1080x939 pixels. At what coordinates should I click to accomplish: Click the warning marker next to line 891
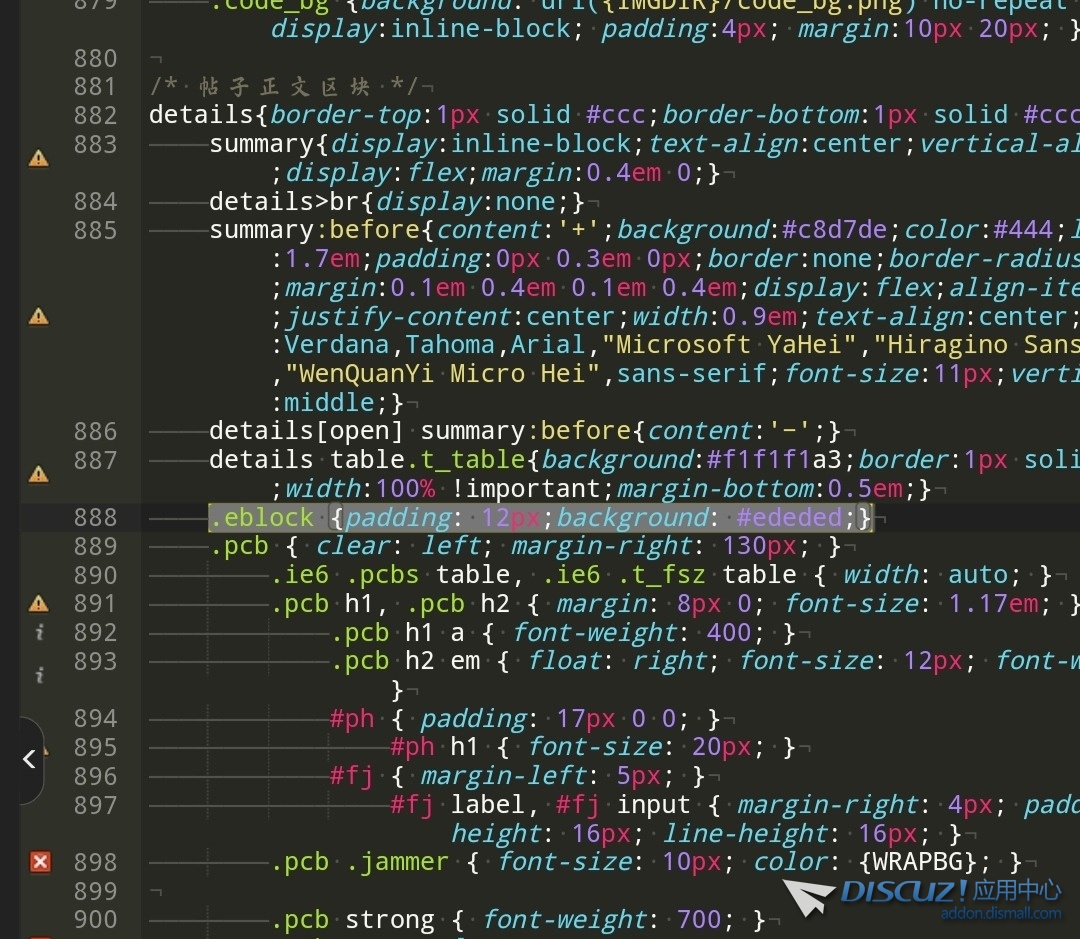click(x=38, y=604)
